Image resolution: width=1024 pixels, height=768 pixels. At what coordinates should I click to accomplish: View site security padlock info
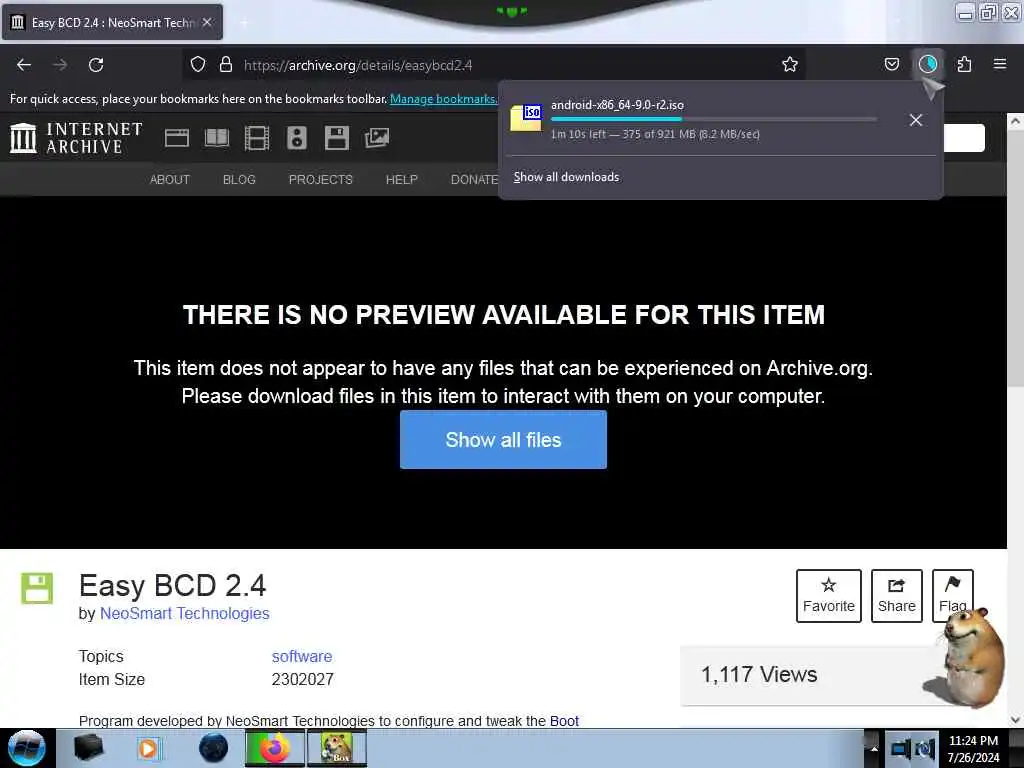coord(226,65)
